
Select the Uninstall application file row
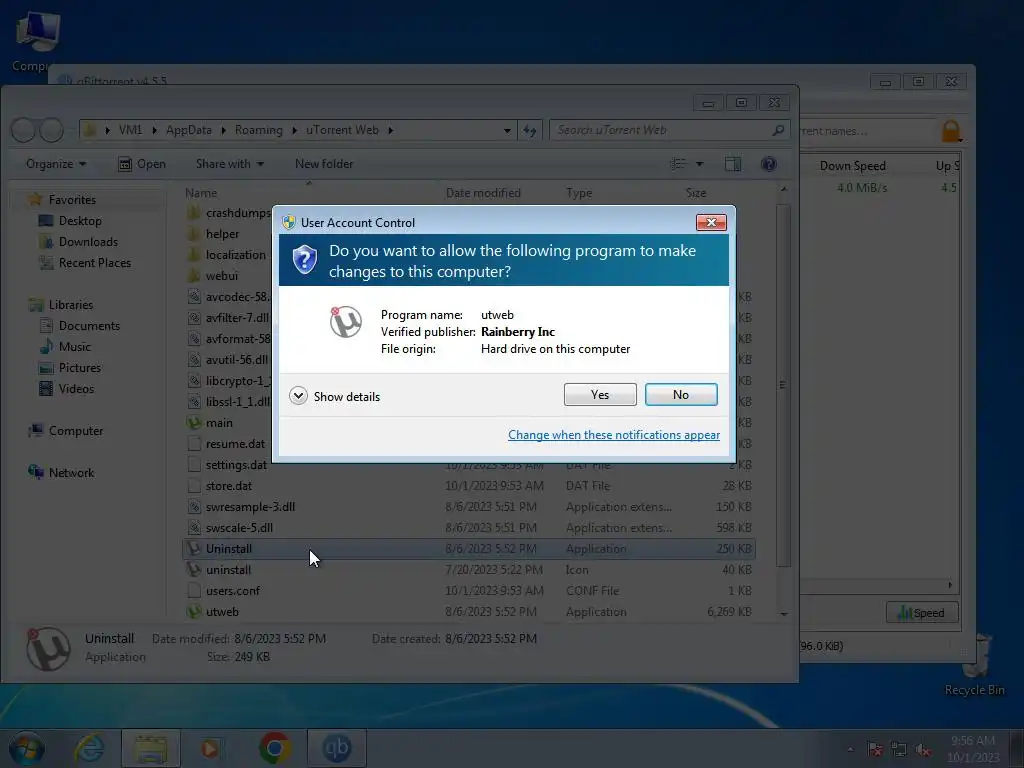tap(469, 549)
